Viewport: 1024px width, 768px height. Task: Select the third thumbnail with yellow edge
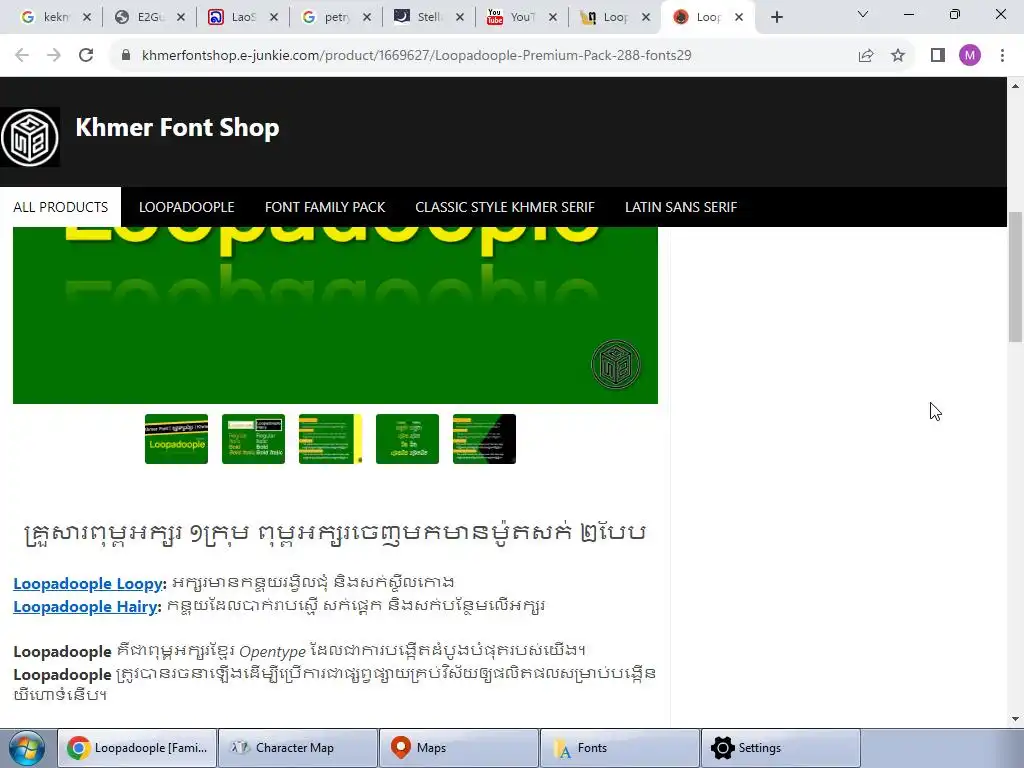[x=330, y=439]
